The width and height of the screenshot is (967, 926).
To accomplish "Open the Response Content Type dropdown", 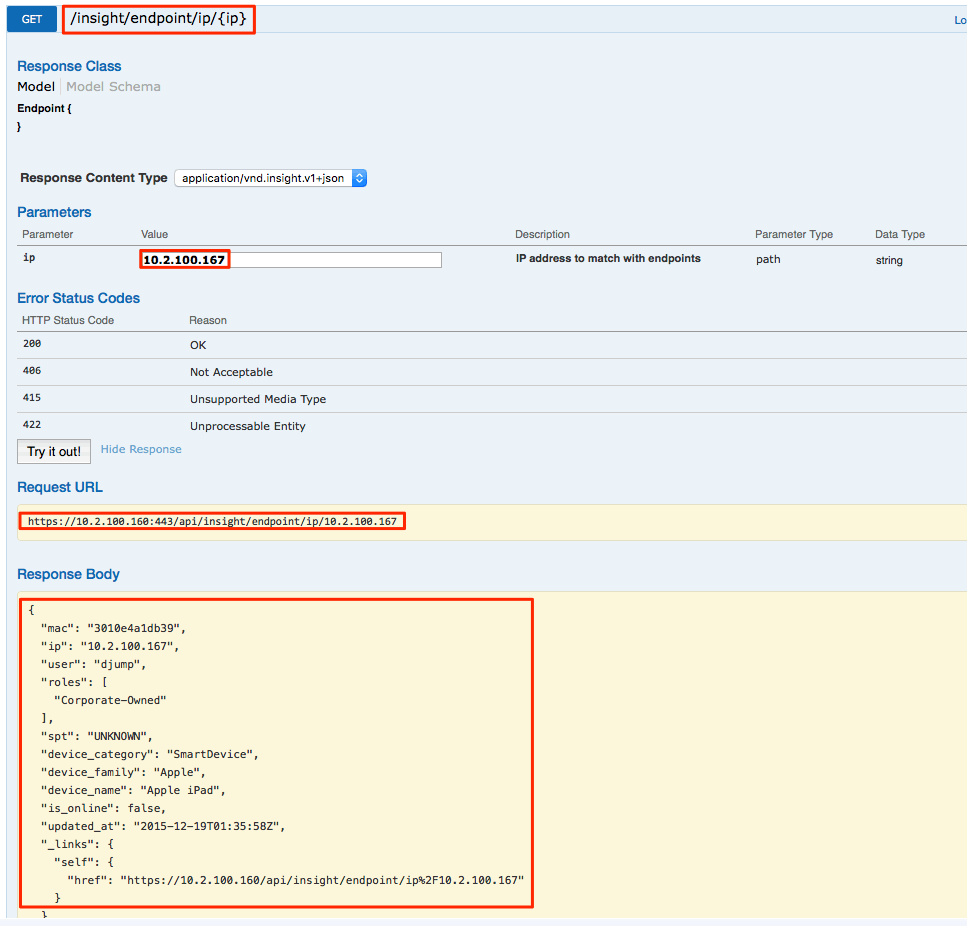I will coord(271,178).
